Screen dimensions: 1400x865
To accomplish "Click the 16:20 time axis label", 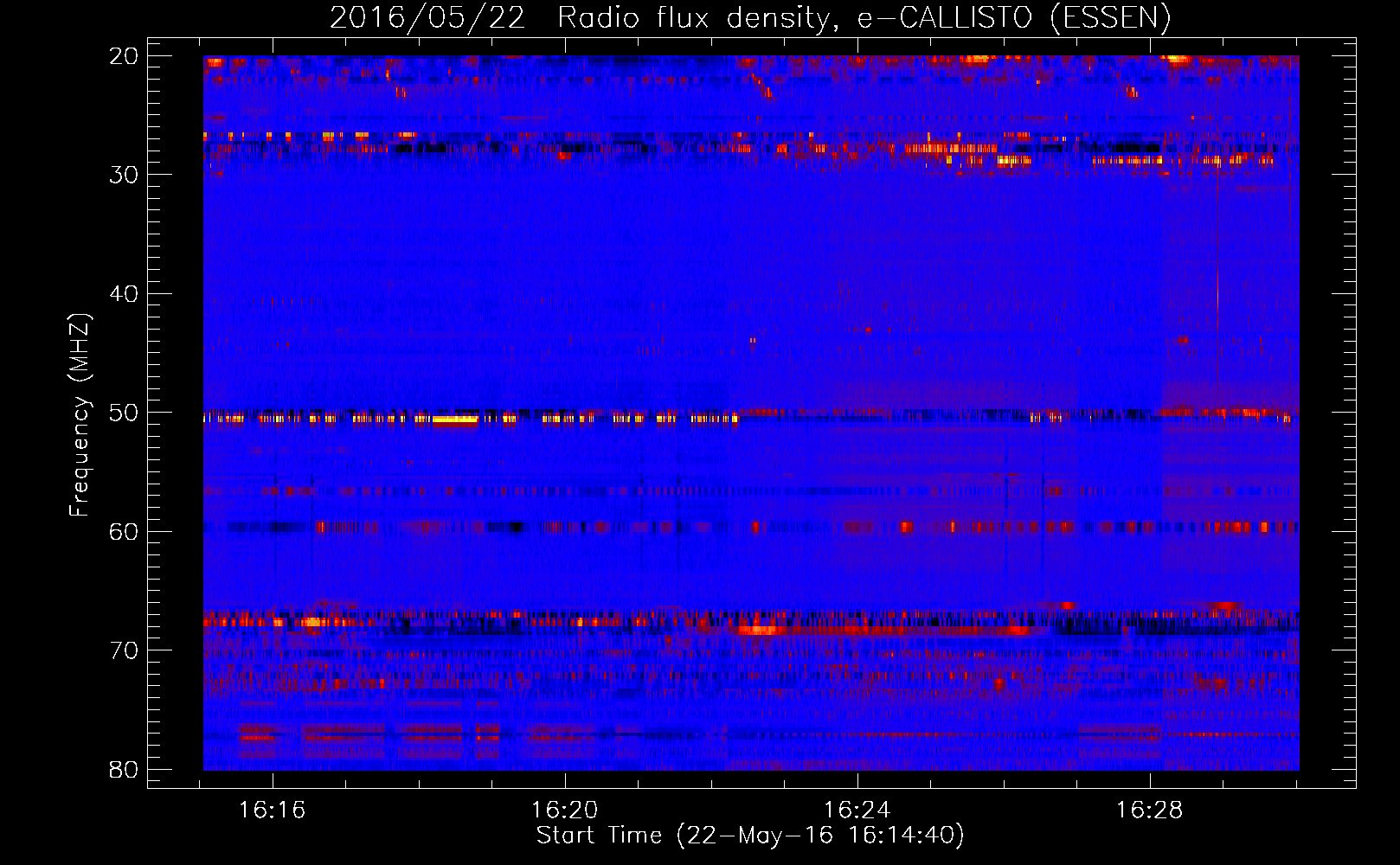I will coord(564,811).
